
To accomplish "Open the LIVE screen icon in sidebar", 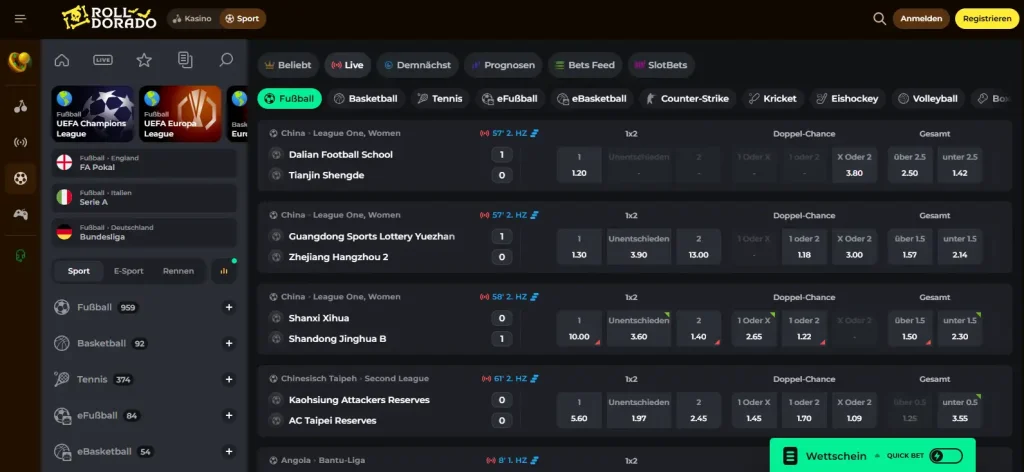I will coord(103,60).
